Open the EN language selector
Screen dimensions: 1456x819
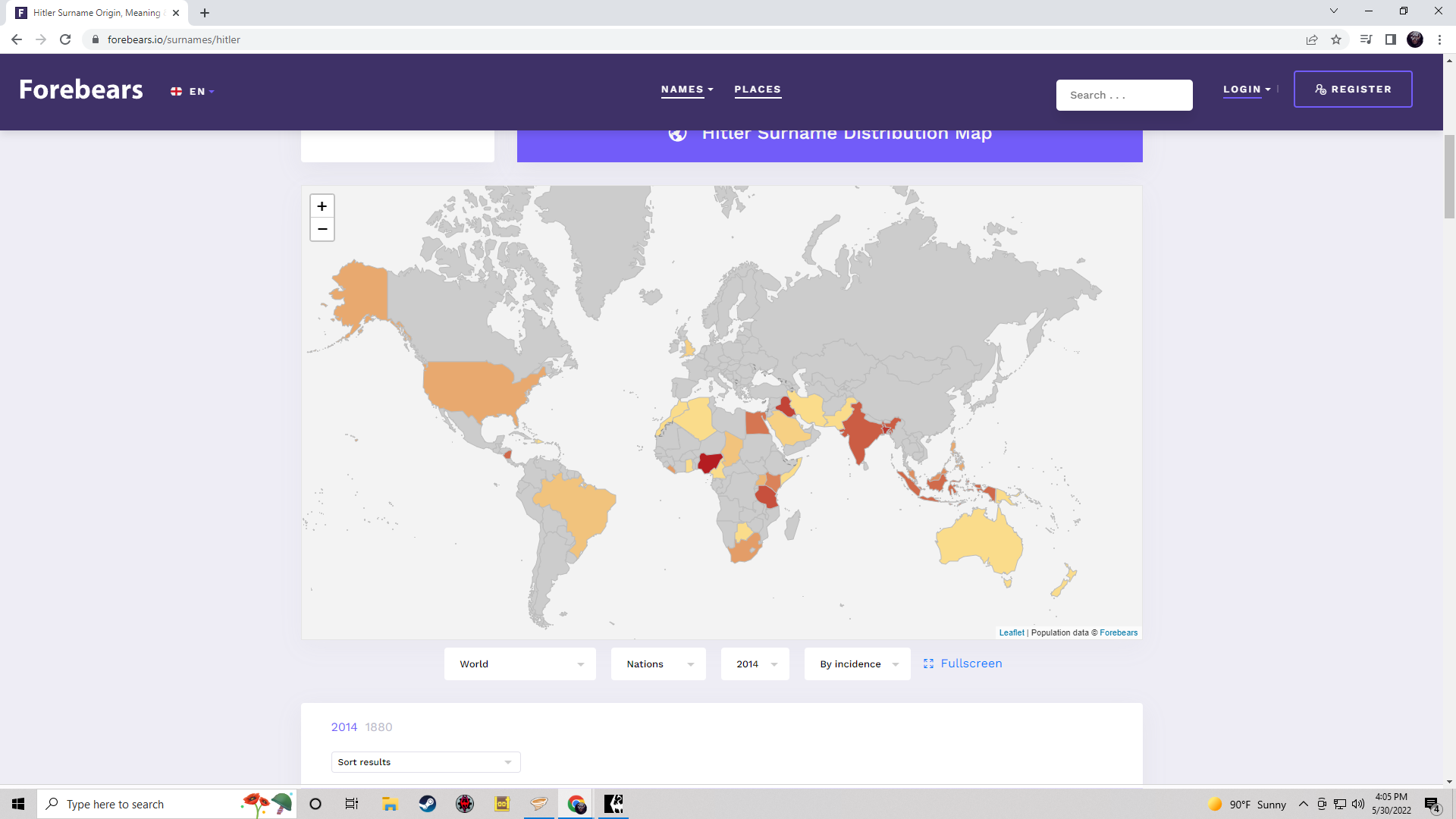click(193, 92)
